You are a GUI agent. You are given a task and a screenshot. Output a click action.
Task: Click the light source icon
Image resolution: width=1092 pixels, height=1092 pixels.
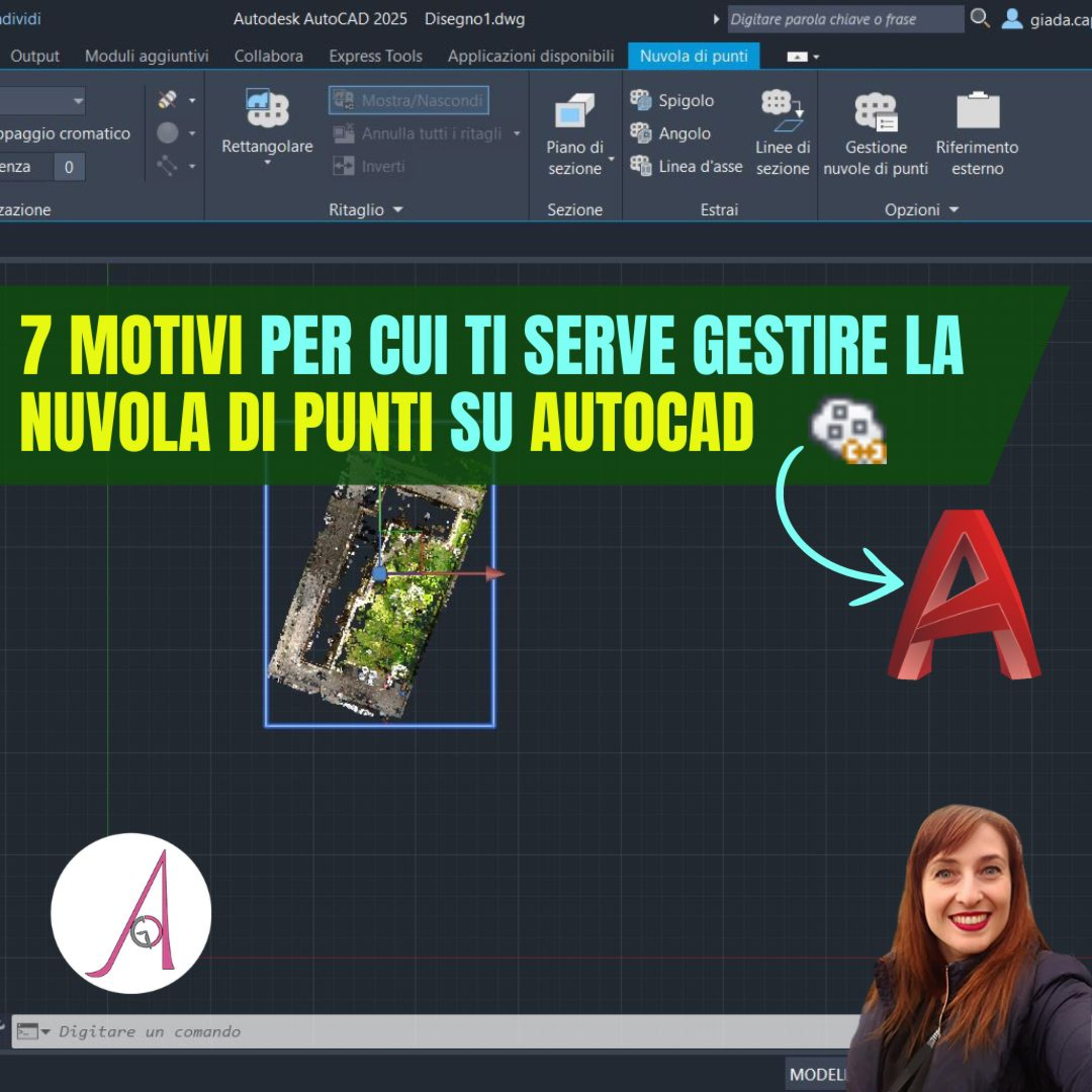pos(167,100)
